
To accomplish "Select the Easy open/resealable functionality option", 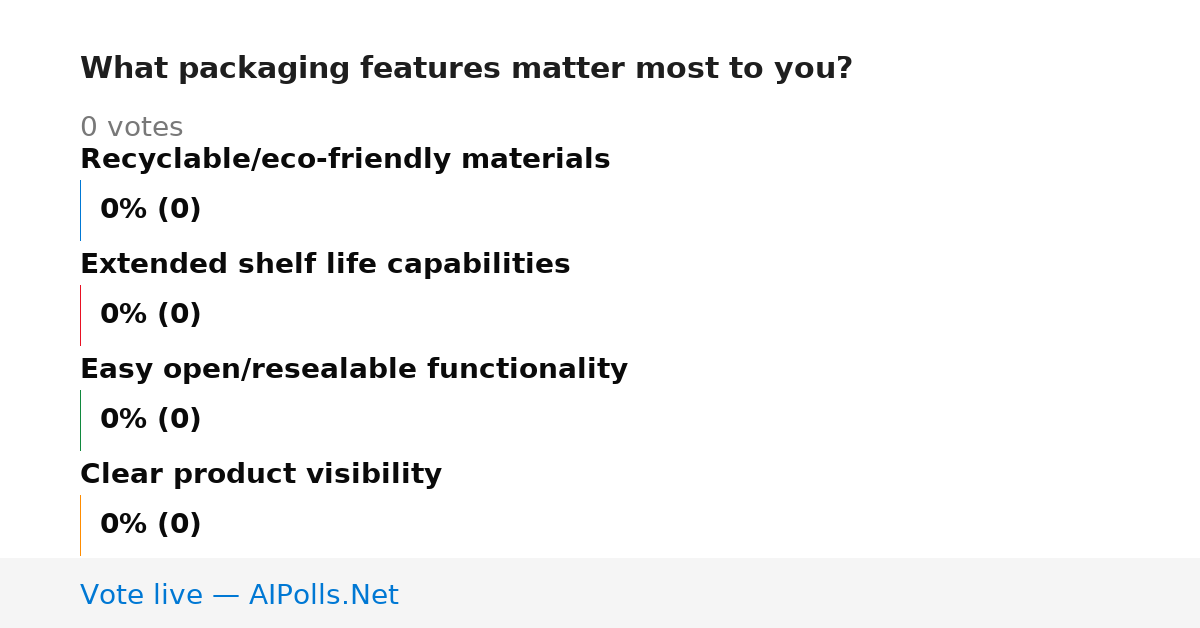I will (354, 370).
